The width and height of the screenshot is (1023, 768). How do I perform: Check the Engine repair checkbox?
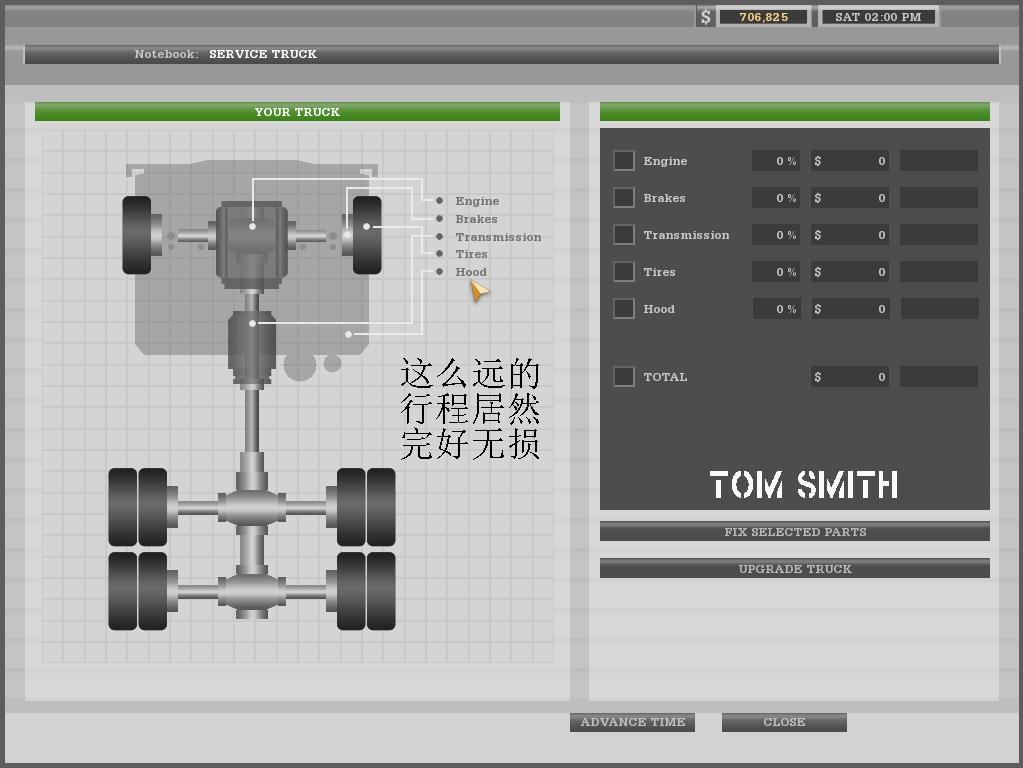coord(624,161)
